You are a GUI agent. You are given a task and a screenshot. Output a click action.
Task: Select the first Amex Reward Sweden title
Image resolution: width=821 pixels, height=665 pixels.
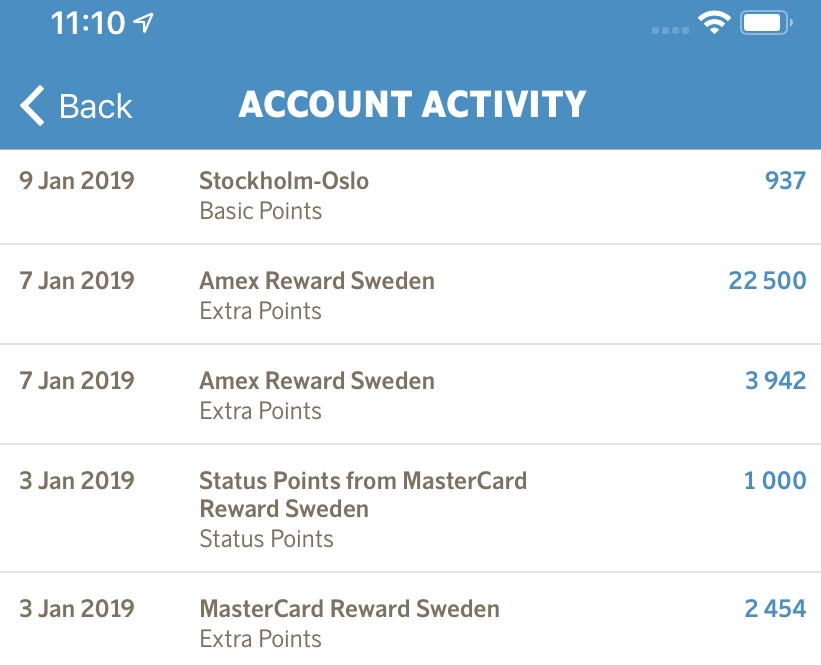click(317, 281)
